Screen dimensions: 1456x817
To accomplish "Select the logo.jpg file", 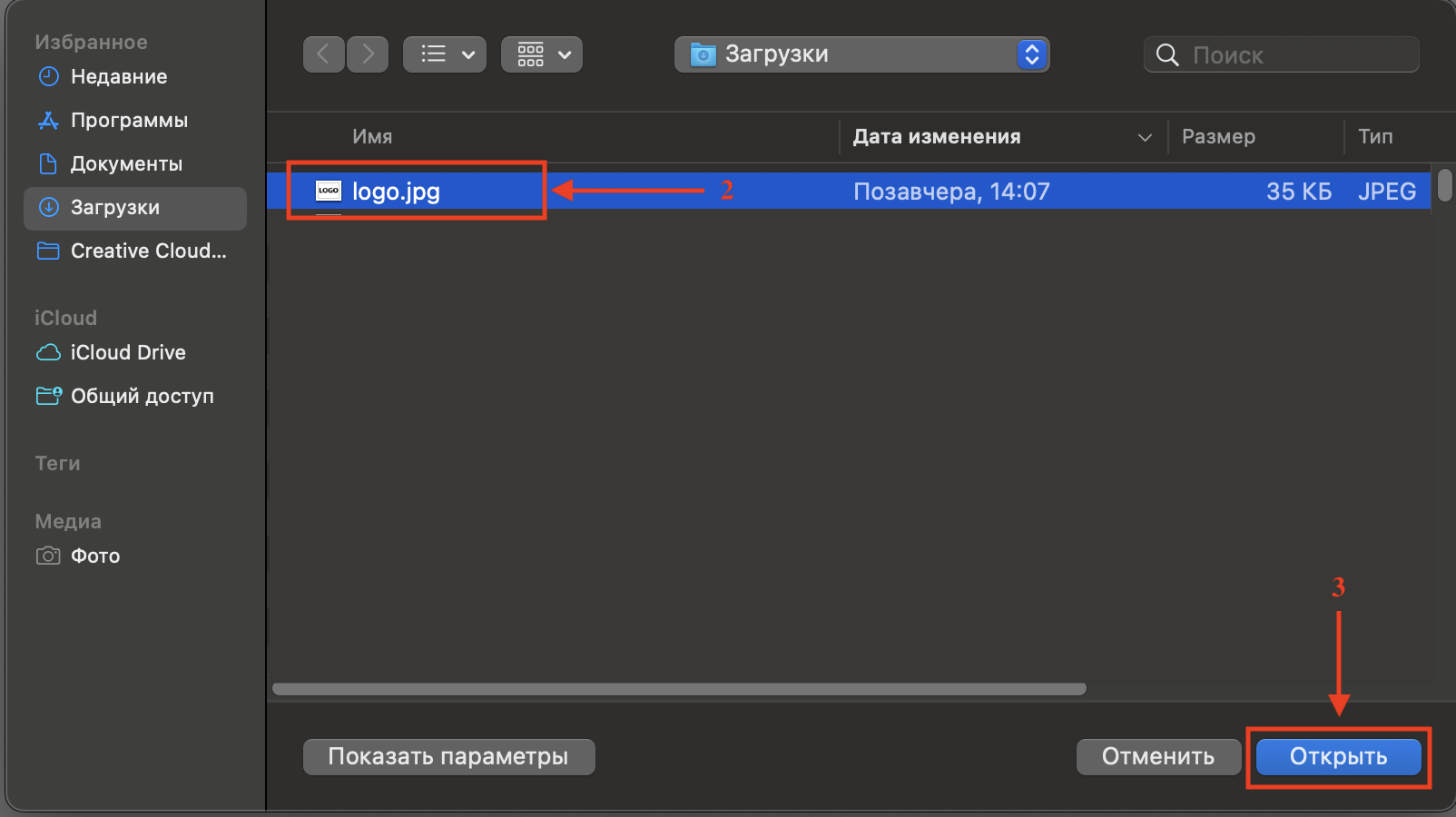I will point(849,192).
